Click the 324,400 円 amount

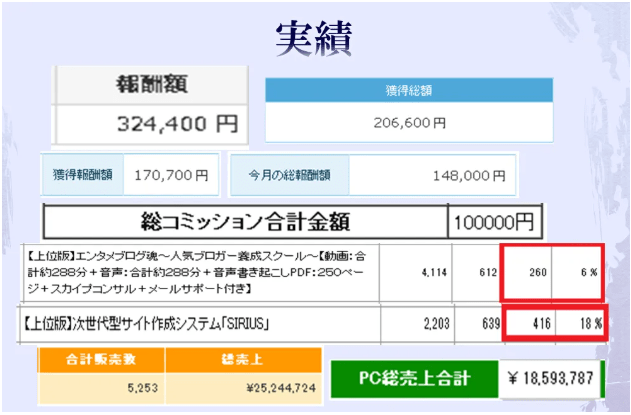click(x=177, y=123)
